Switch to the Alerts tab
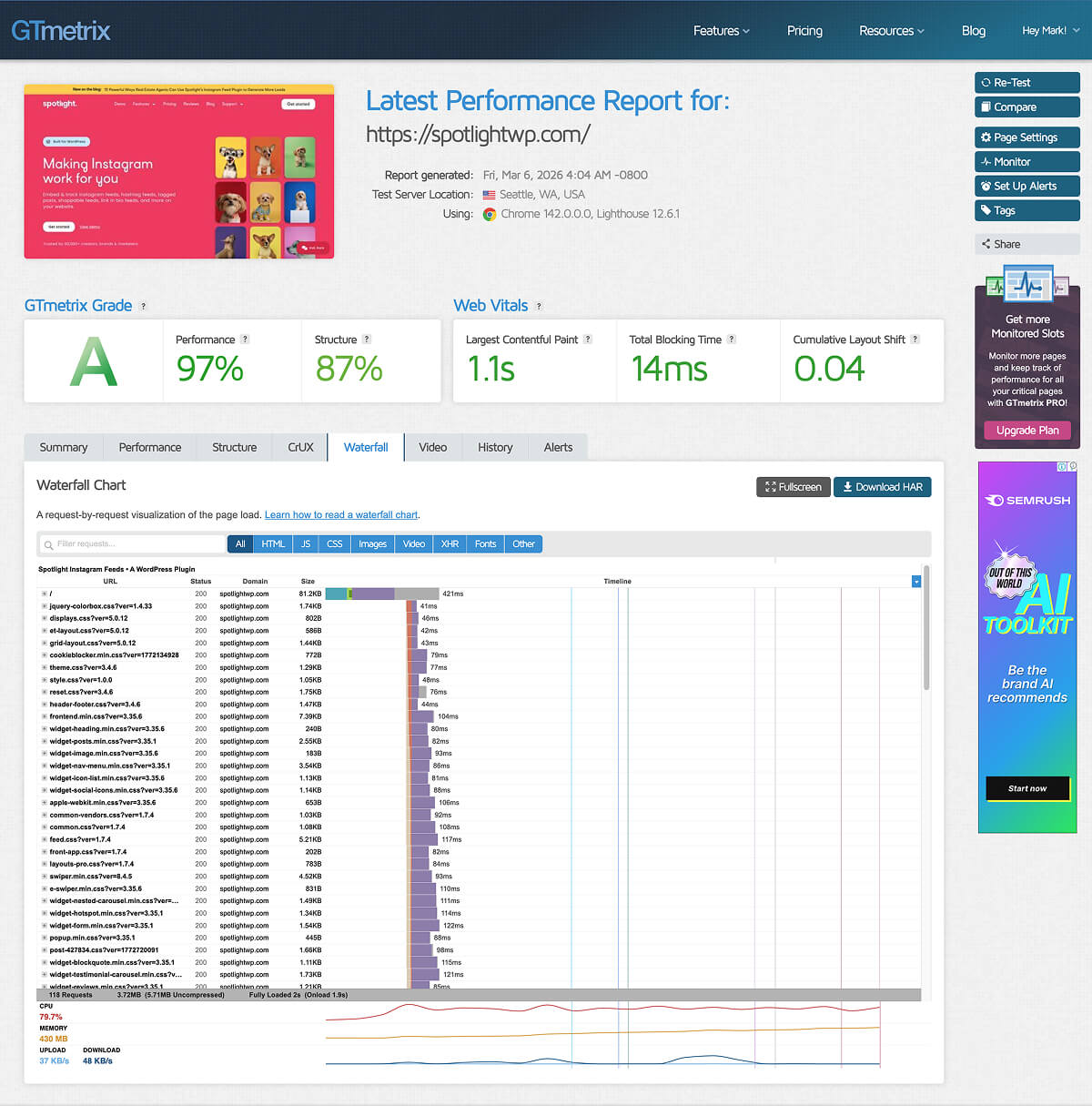The width and height of the screenshot is (1092, 1106). pyautogui.click(x=558, y=448)
